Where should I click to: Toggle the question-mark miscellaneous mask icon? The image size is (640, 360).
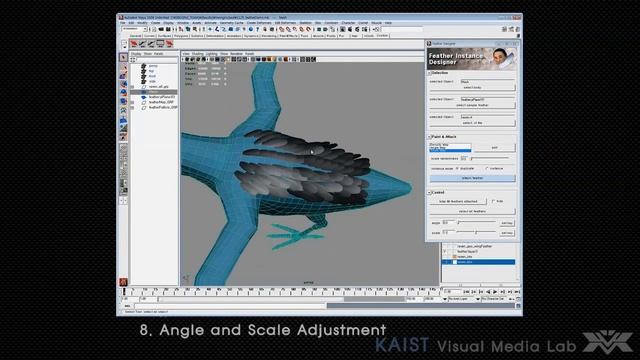[258, 29]
